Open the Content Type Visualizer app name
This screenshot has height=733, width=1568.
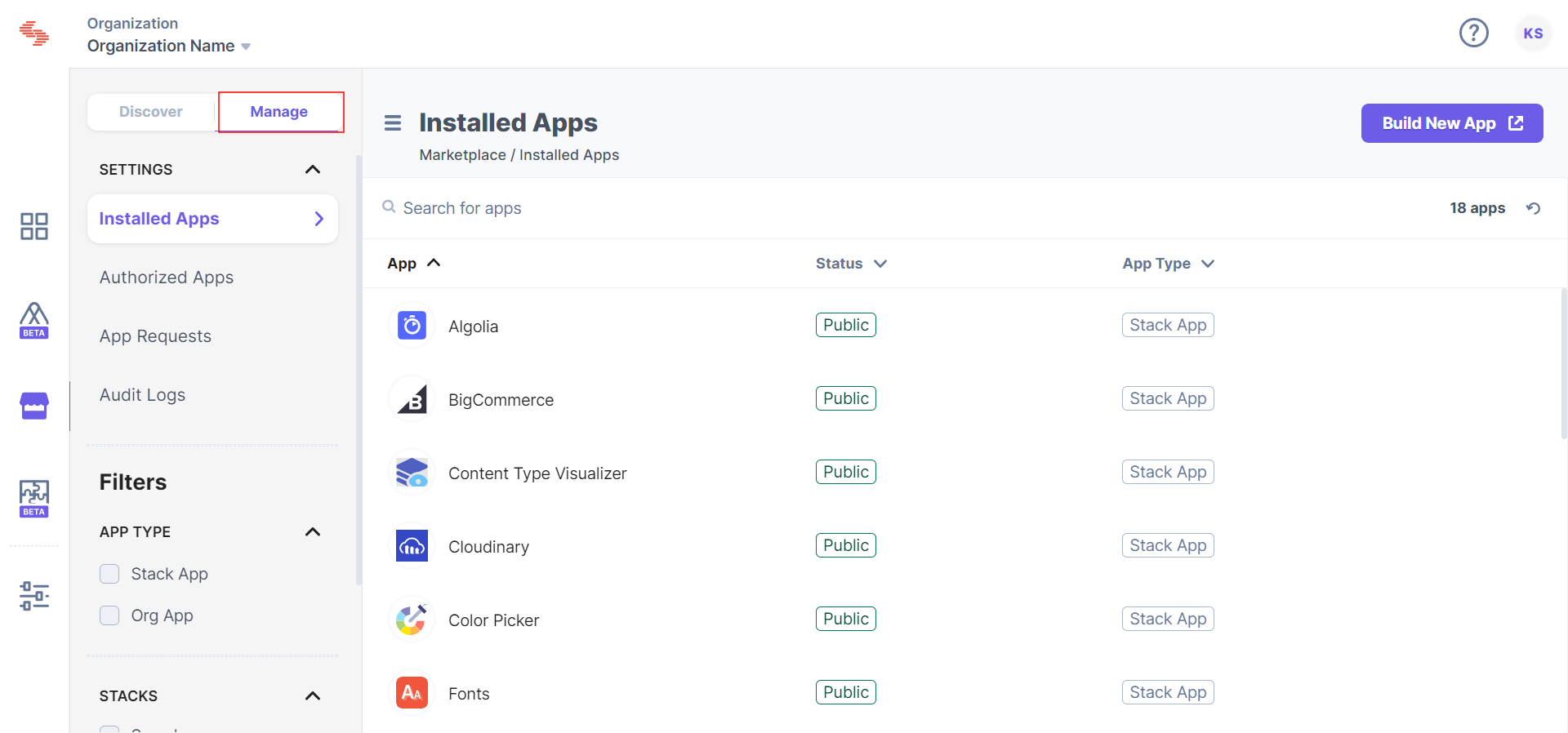pos(537,473)
